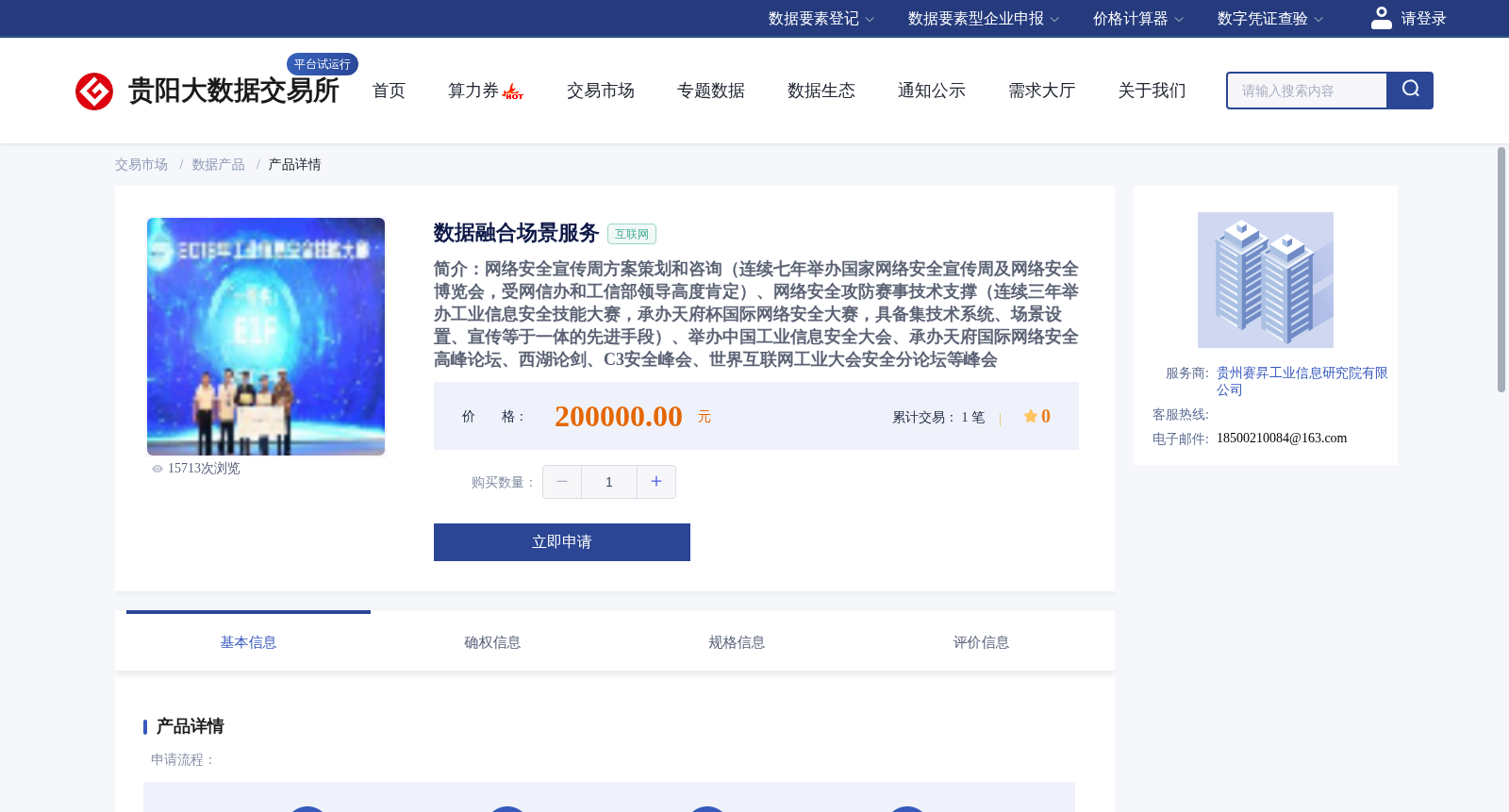
Task: Switch to the 确权信息 tab
Action: (x=492, y=642)
